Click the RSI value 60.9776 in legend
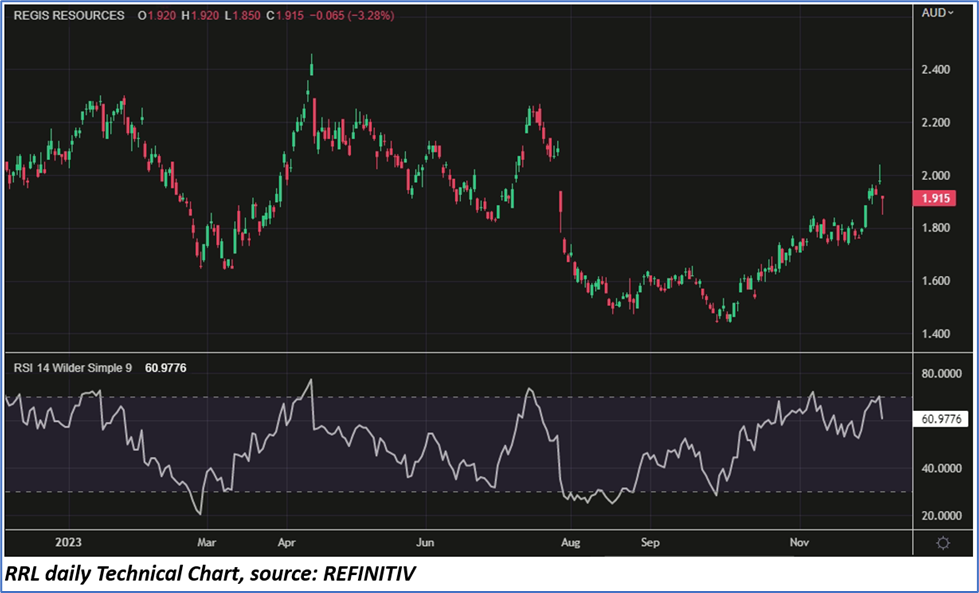Screen dimensions: 979x593 click(x=165, y=368)
